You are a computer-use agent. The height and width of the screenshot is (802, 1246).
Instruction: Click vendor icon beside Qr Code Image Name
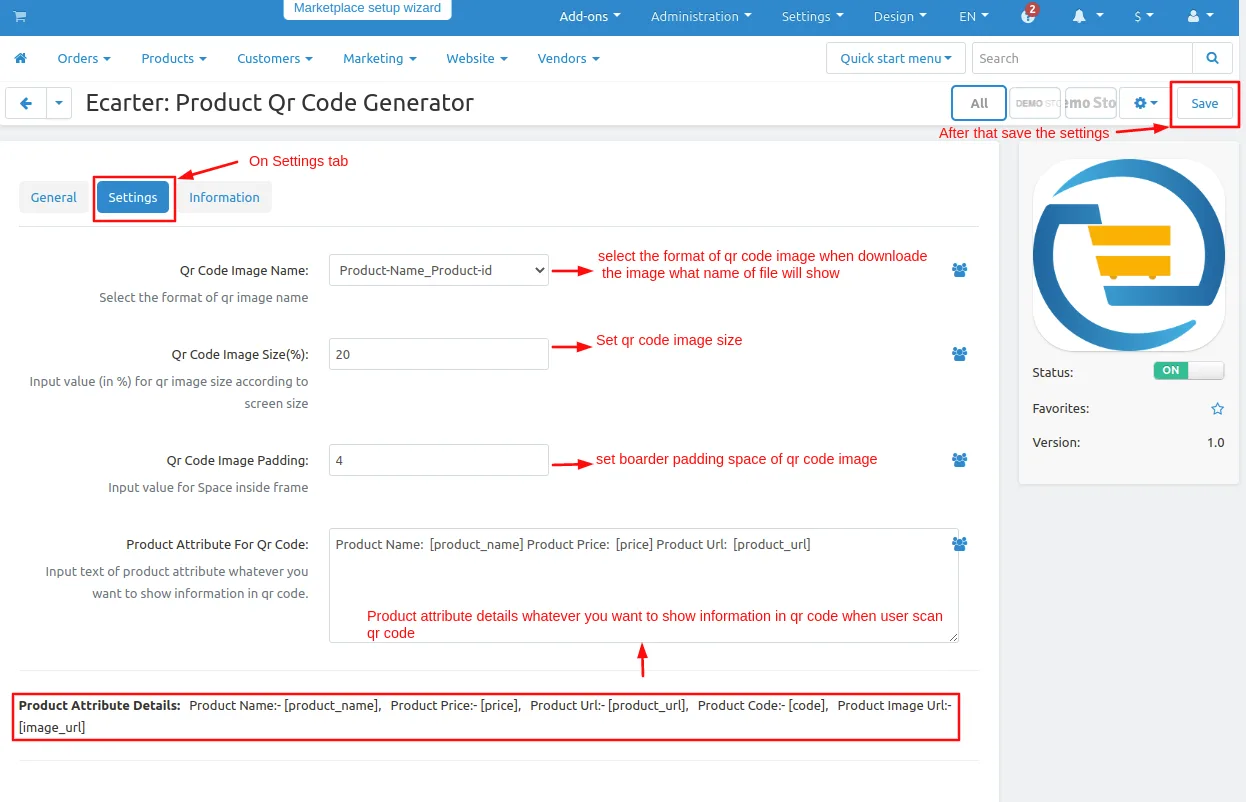pyautogui.click(x=960, y=270)
